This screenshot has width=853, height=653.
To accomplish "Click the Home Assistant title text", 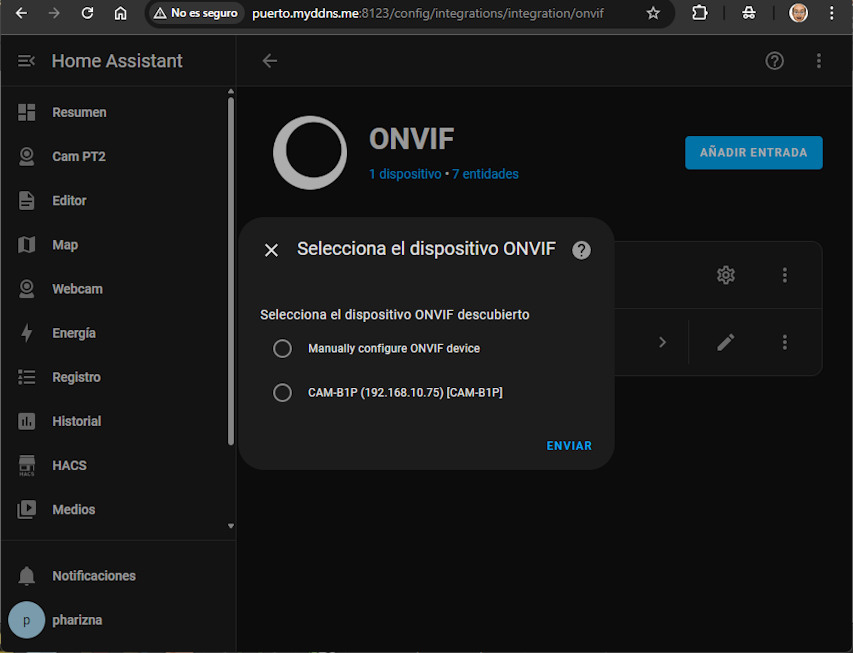I will pos(117,61).
